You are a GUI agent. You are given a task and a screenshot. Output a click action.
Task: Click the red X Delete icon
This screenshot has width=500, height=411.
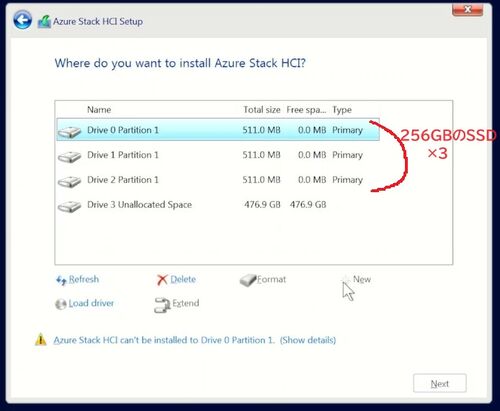point(162,280)
